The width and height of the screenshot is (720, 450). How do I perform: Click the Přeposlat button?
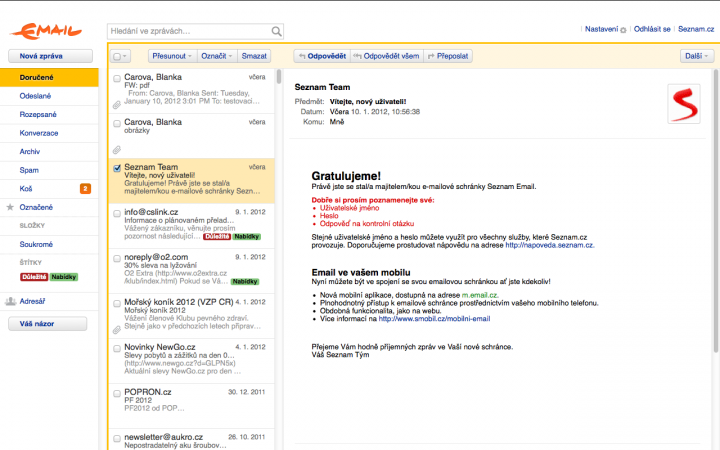pos(448,56)
